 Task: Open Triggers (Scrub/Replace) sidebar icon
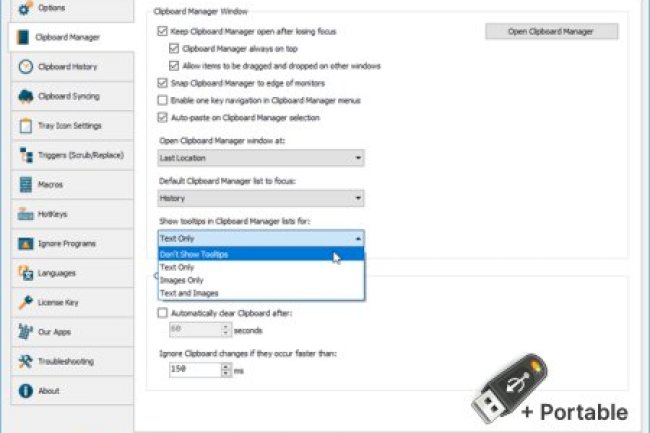(x=25, y=155)
